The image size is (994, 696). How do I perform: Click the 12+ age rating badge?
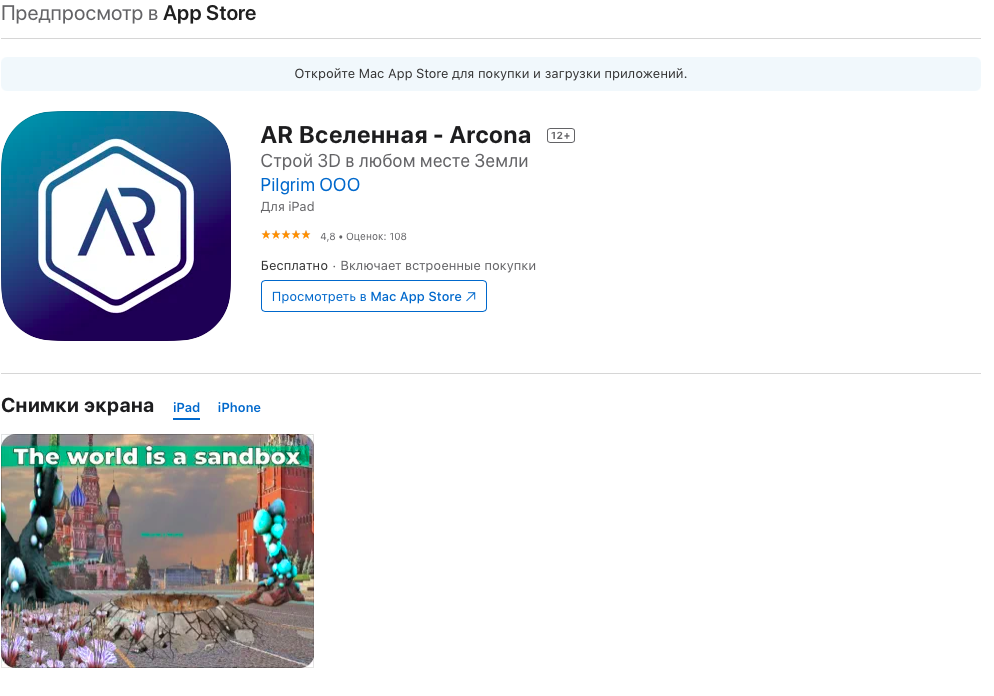point(560,136)
